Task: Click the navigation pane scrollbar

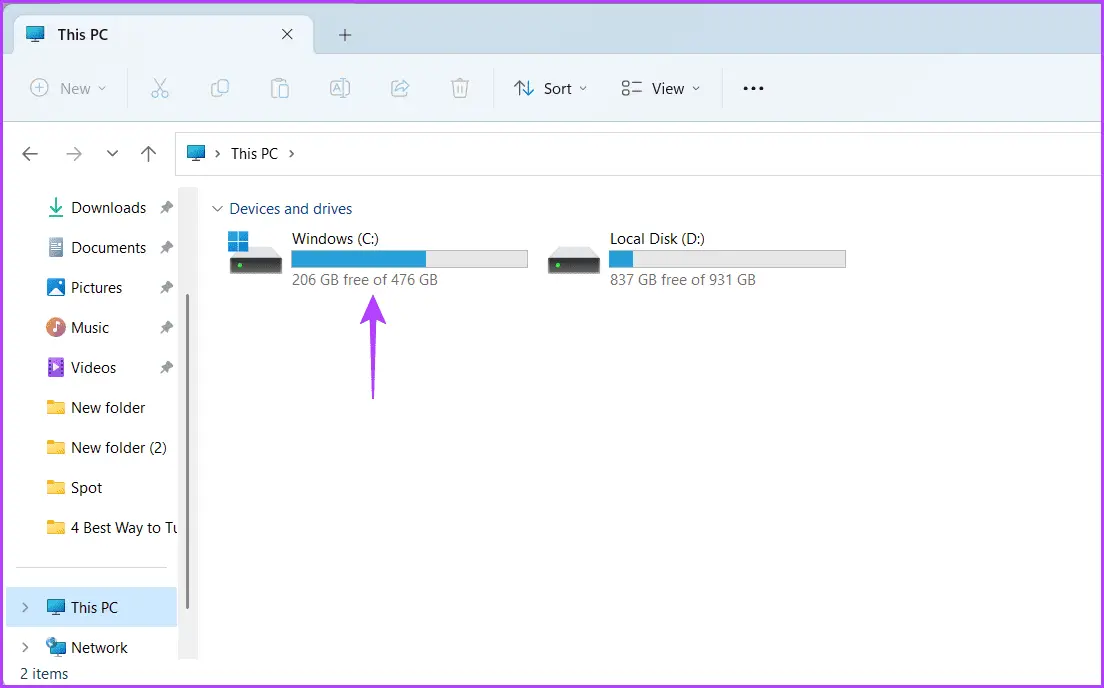Action: click(187, 451)
